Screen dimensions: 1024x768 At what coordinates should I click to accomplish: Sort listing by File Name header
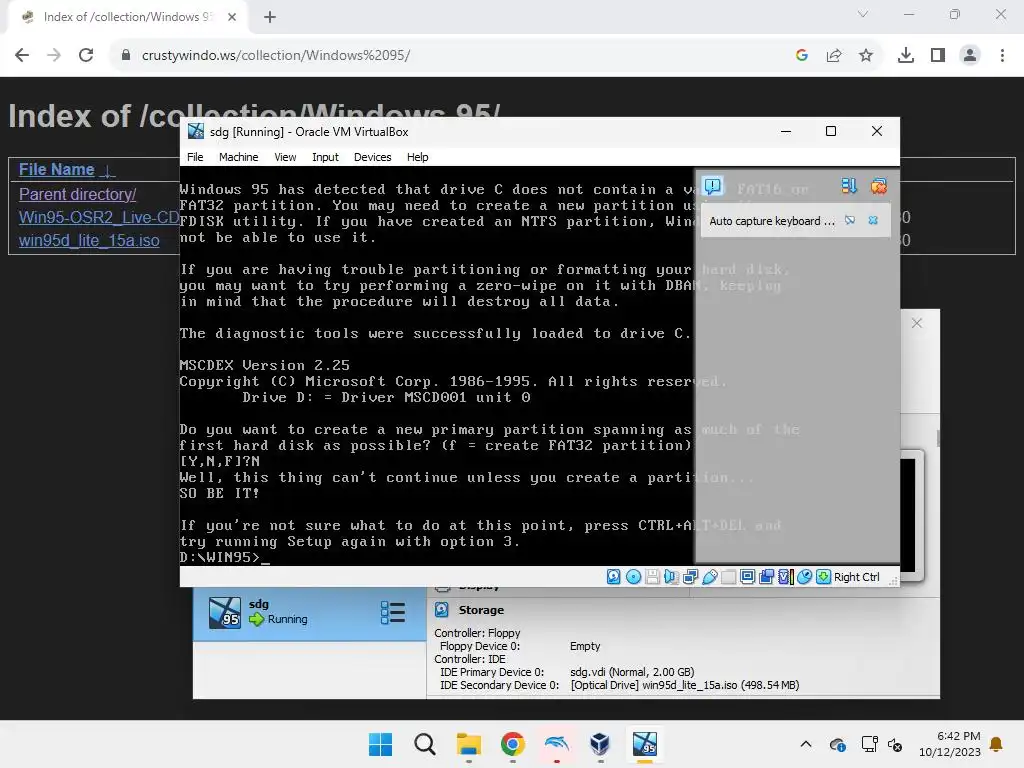click(x=56, y=169)
